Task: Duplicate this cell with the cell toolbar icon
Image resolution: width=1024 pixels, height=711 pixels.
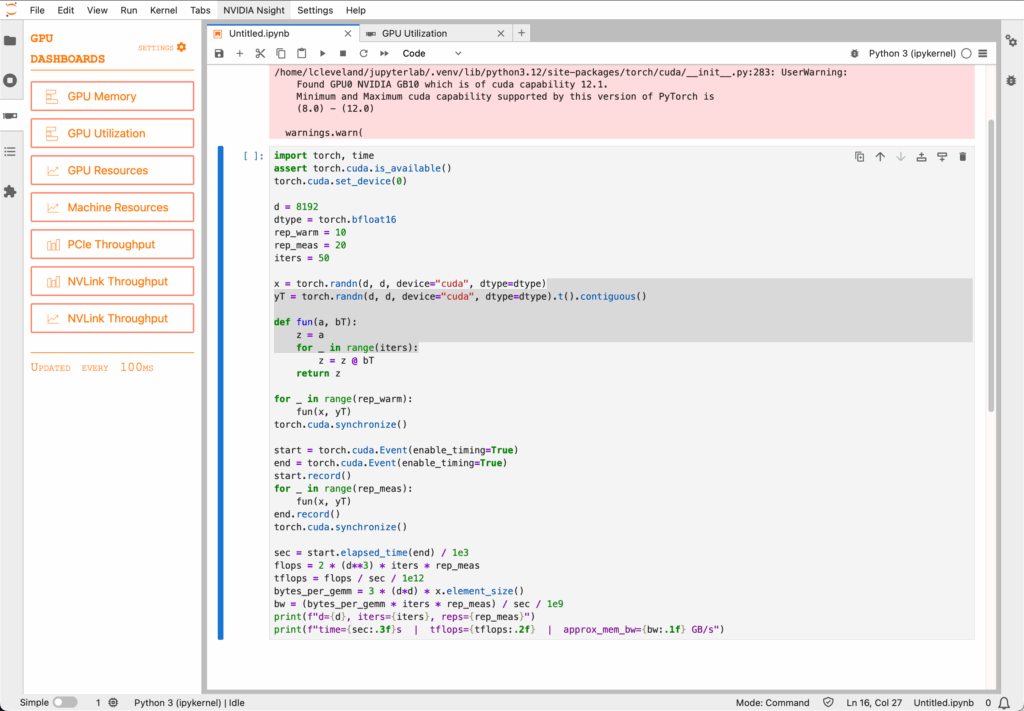Action: 859,156
